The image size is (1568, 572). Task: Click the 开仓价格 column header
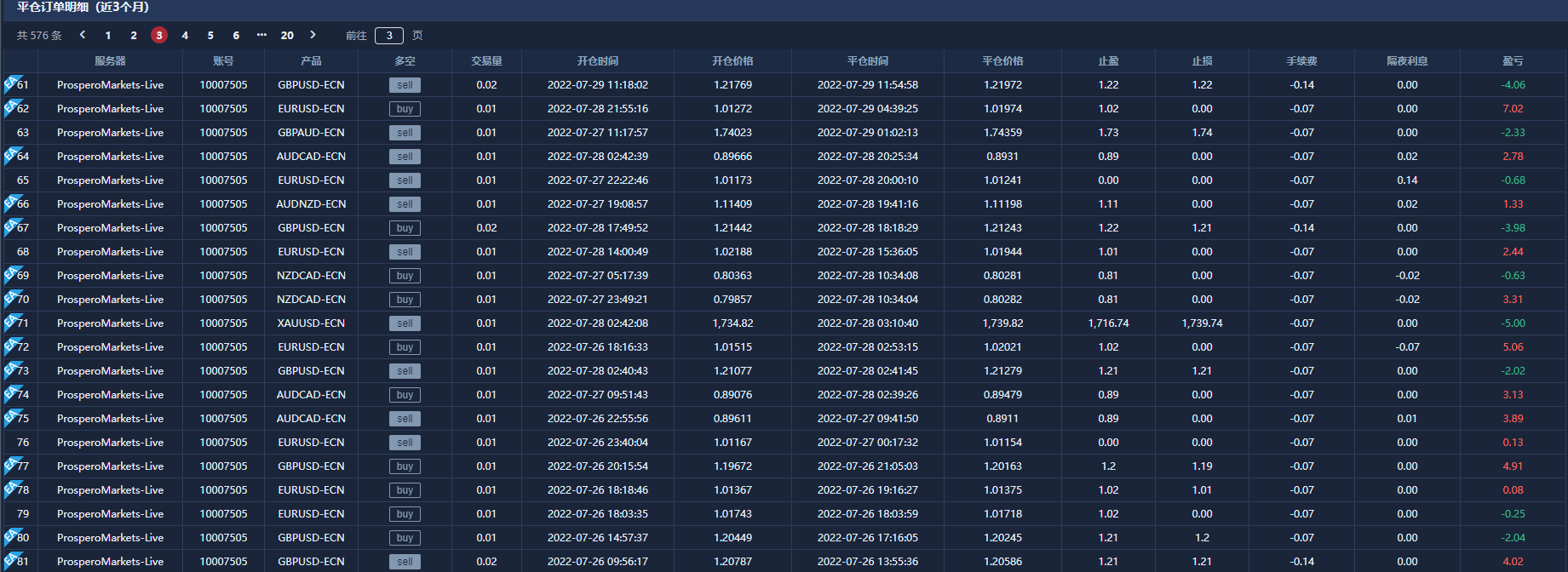(732, 61)
